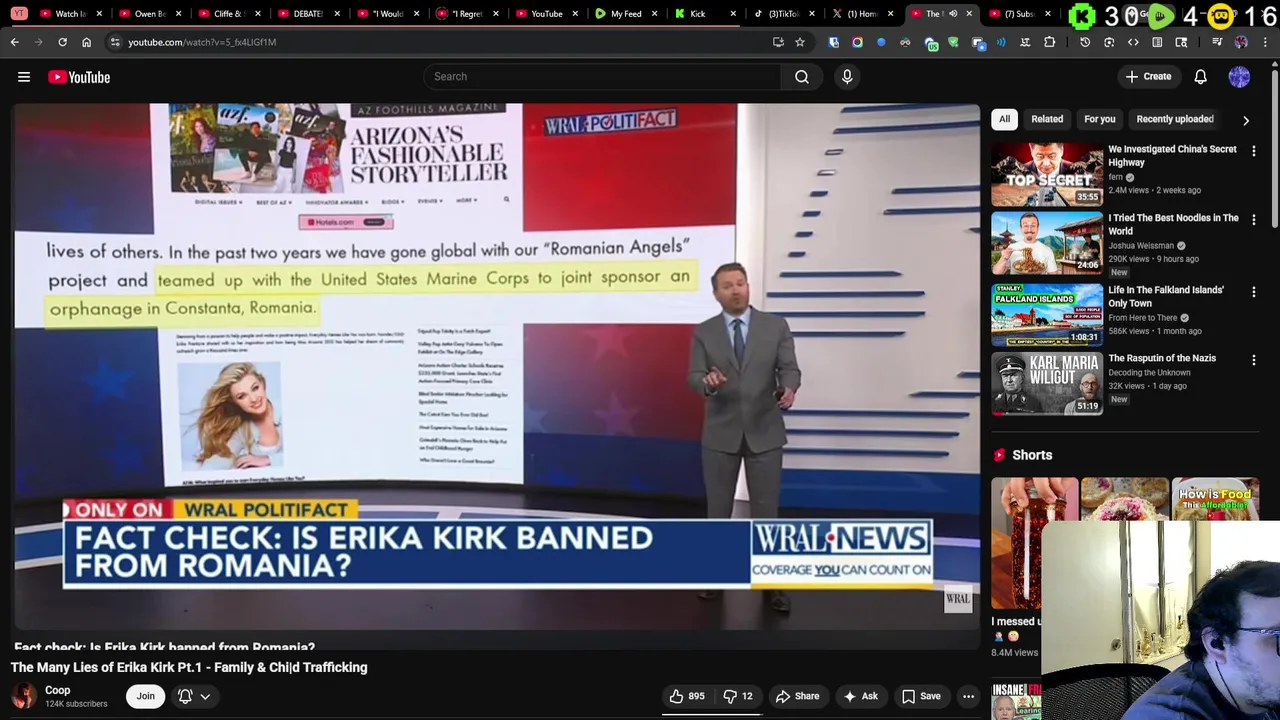Open browser home page button

86,42
